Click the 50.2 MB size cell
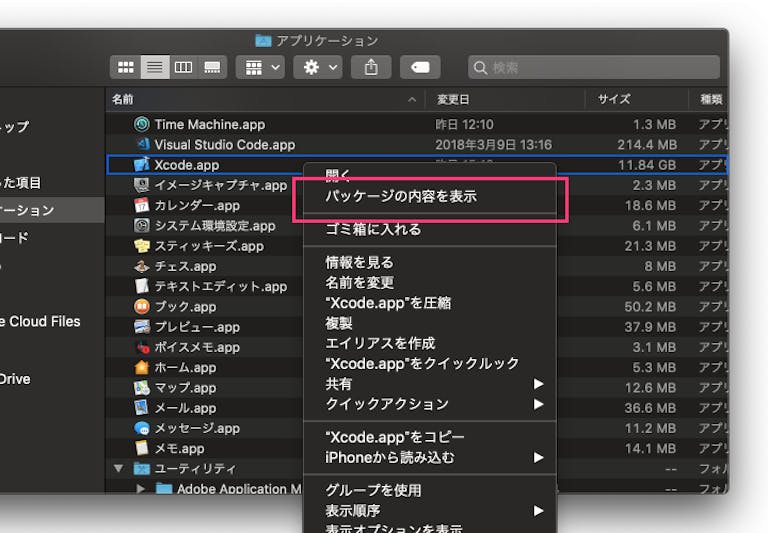 [650, 307]
